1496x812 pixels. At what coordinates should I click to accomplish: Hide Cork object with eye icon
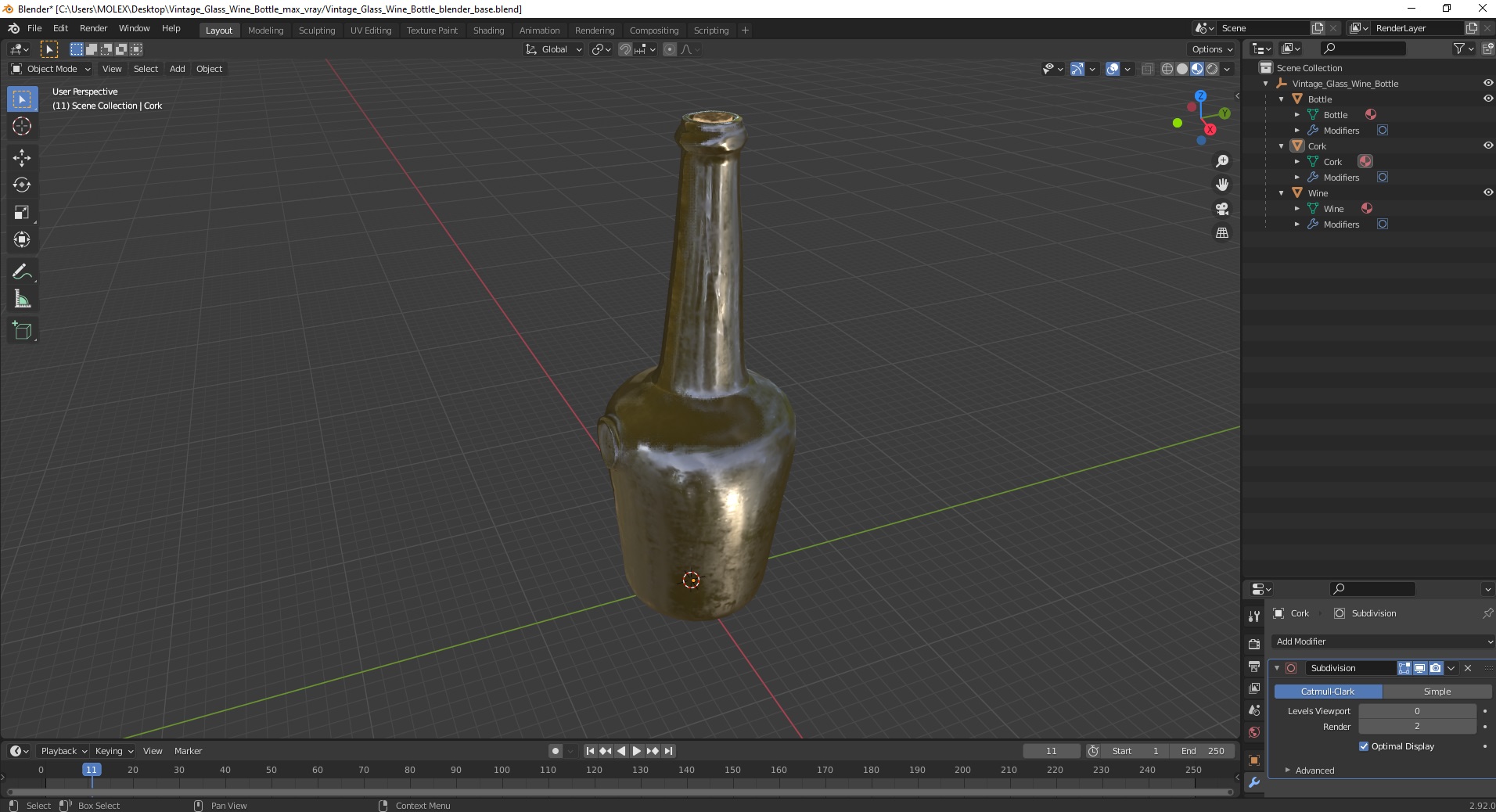[x=1487, y=146]
